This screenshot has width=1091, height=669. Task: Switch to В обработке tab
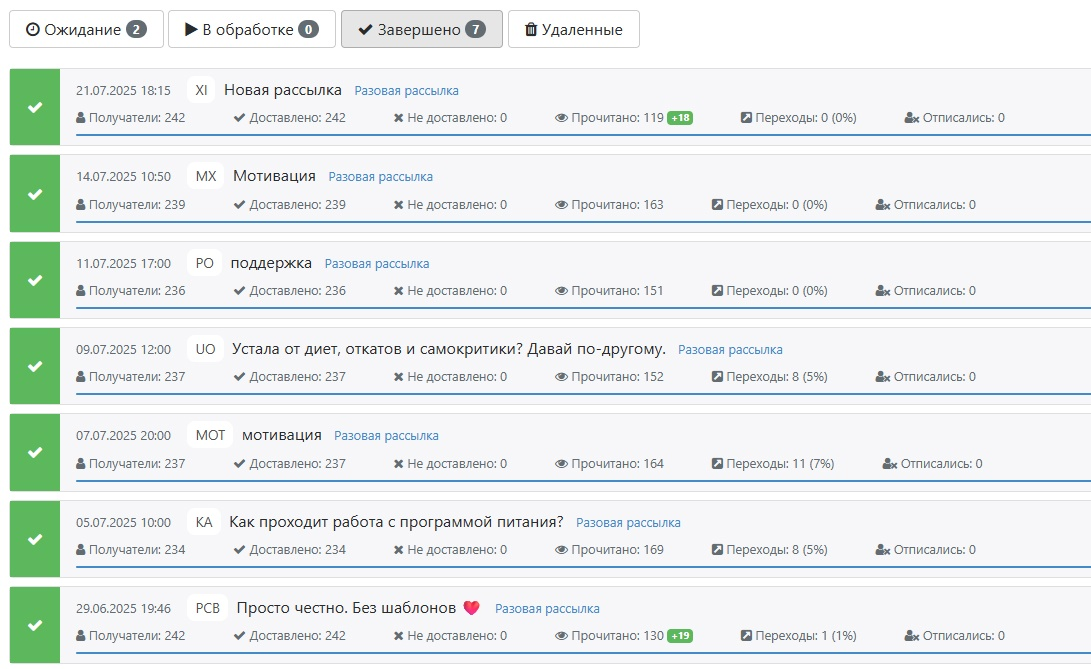(251, 30)
